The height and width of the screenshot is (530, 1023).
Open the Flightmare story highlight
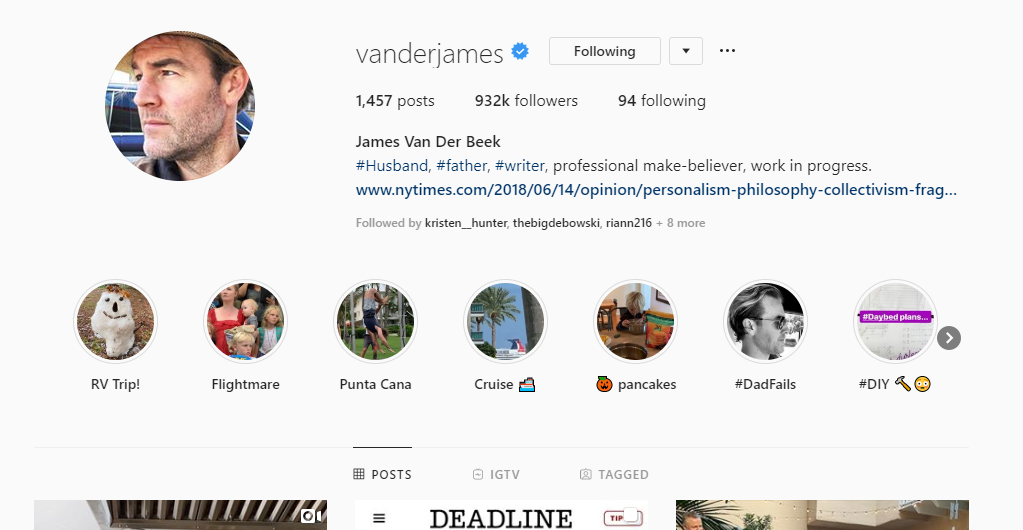click(x=245, y=321)
